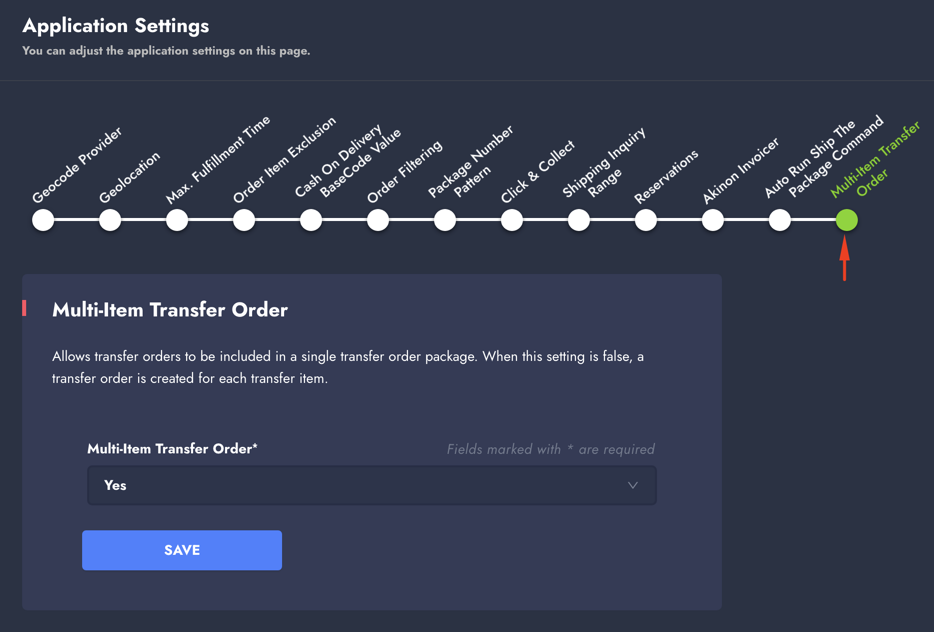Choose the Click & Collect step circle
This screenshot has height=632, width=934.
click(x=512, y=220)
